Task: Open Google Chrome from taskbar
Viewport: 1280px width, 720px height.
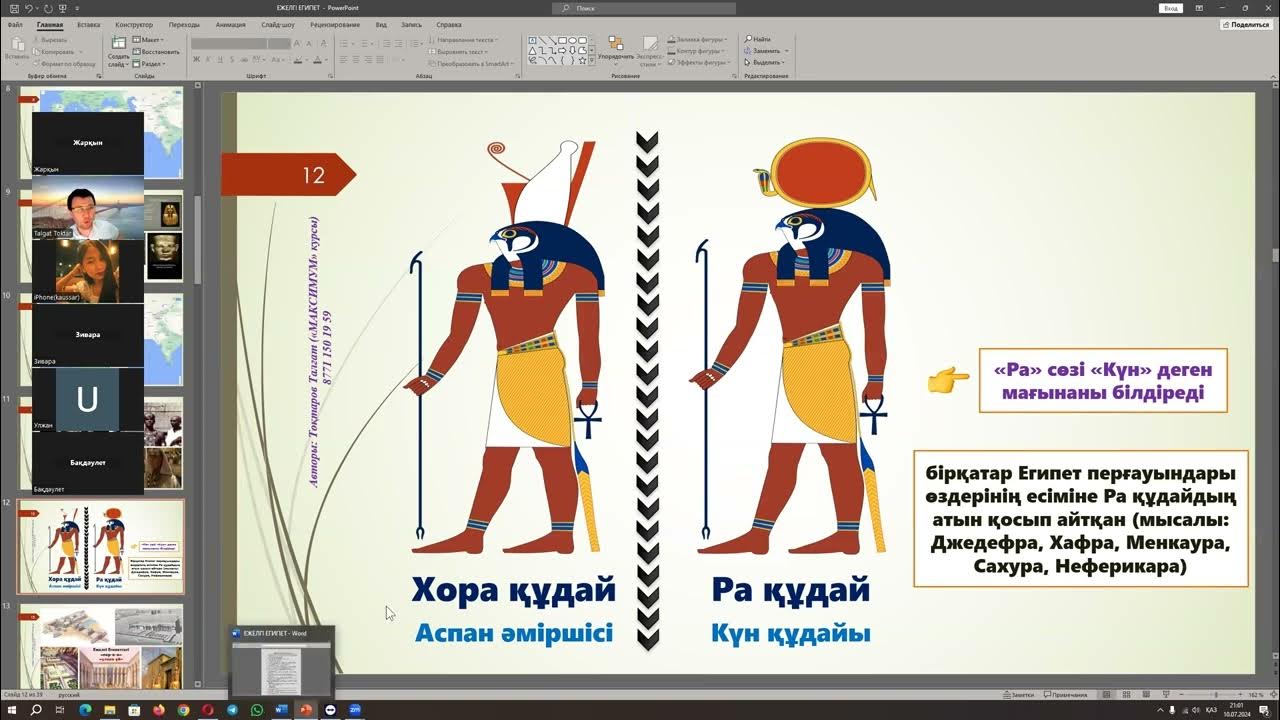Action: pyautogui.click(x=183, y=710)
